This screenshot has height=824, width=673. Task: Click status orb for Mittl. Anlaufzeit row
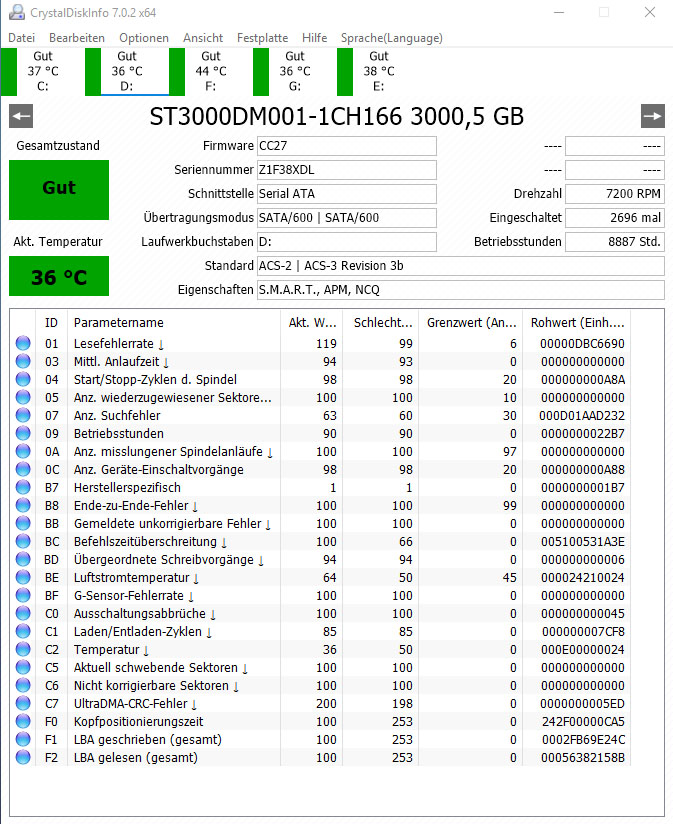point(23,361)
